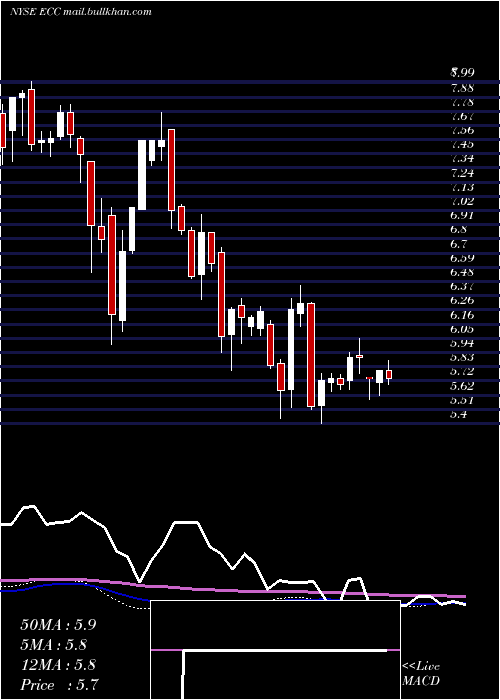Click the 5.83 price axis label
Screen dimensions: 500x700
(462, 357)
